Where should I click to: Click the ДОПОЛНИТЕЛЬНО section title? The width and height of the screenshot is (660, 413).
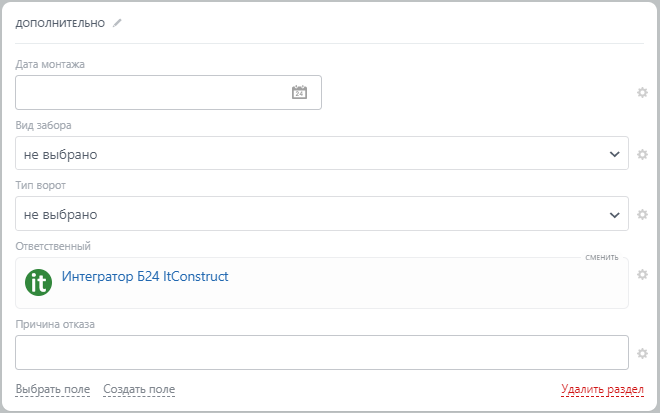click(x=61, y=23)
